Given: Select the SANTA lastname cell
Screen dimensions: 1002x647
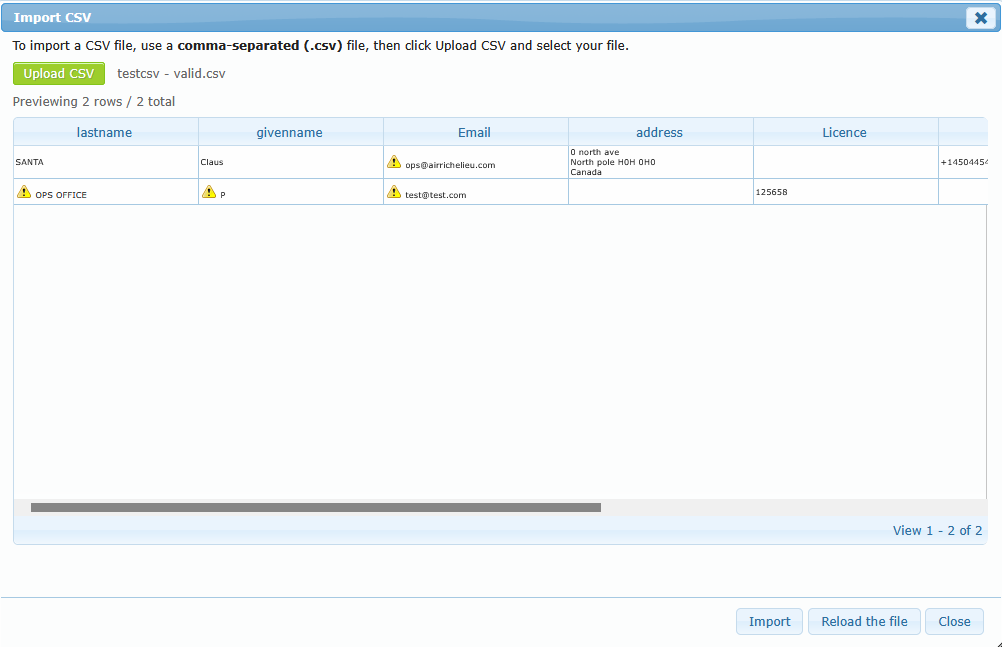Looking at the screenshot, I should coord(104,162).
